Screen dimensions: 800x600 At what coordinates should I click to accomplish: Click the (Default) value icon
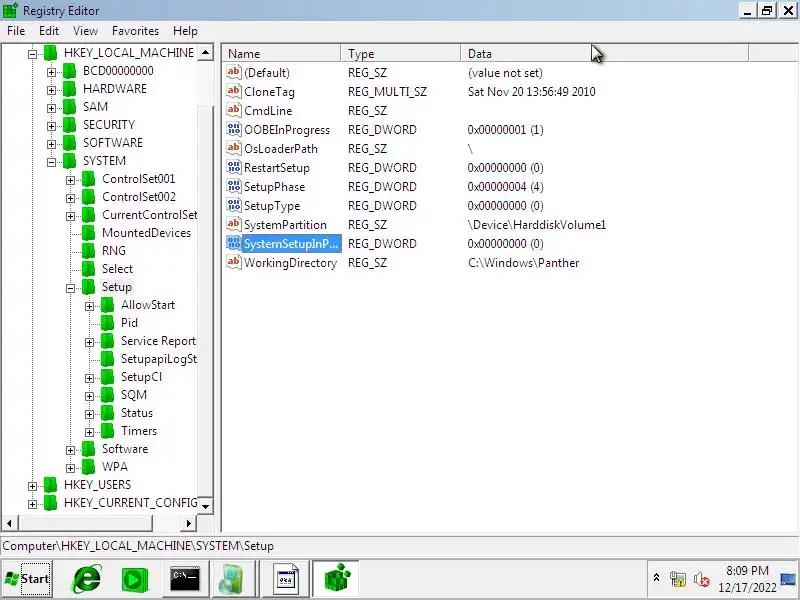point(233,72)
